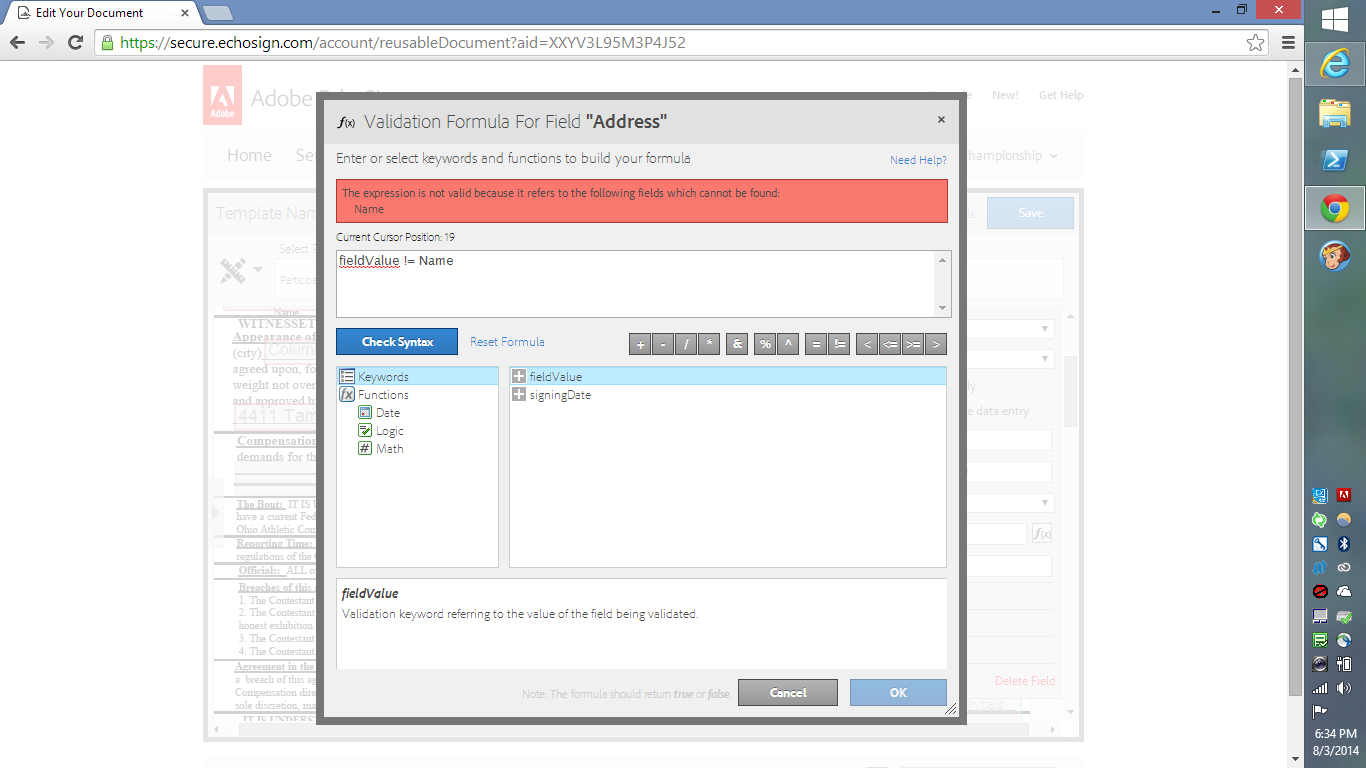
Task: Click the Save button in the background page
Action: tap(1030, 213)
